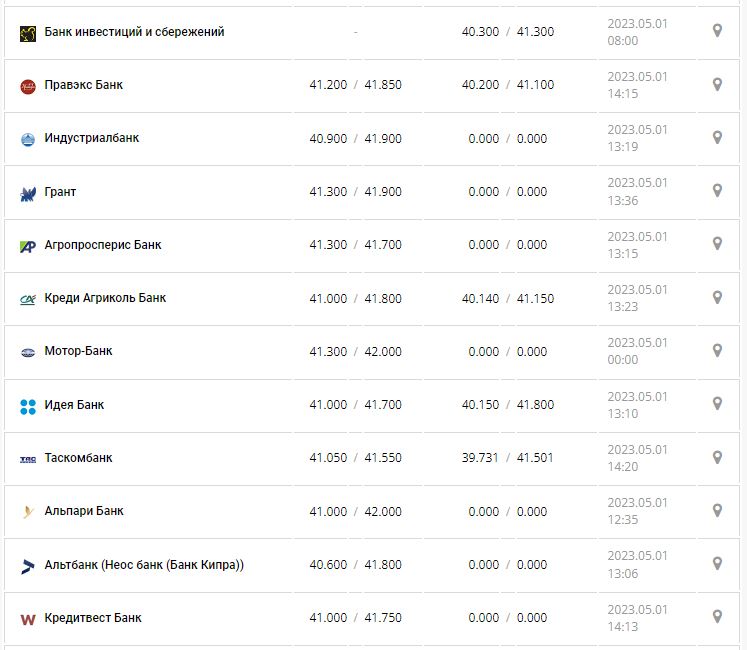Viewport: 747px width, 650px height.
Task: Click the Идея Банк logo icon
Action: tap(28, 405)
